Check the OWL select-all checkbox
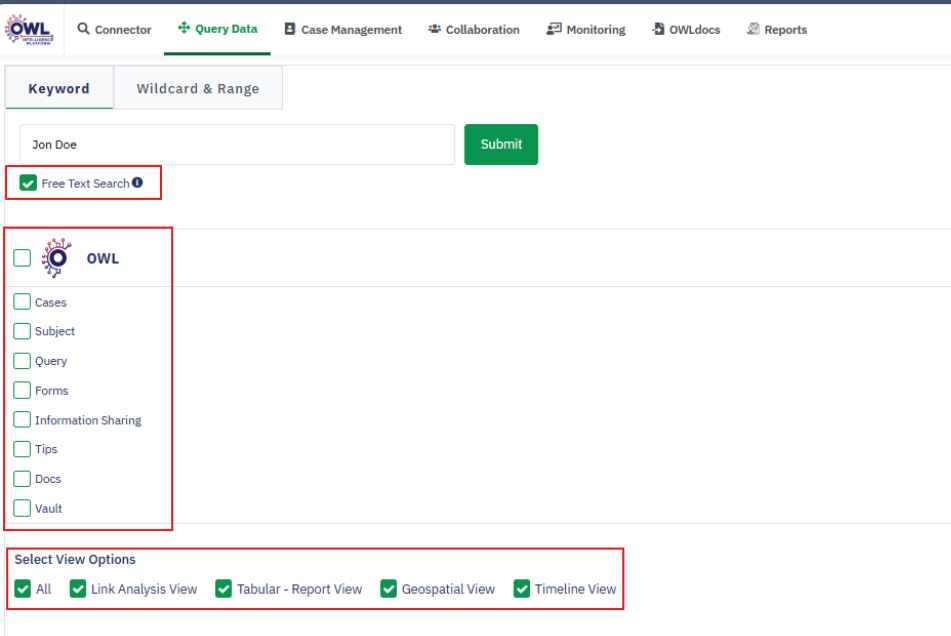Screen dimensions: 951x636 [x=21, y=257]
